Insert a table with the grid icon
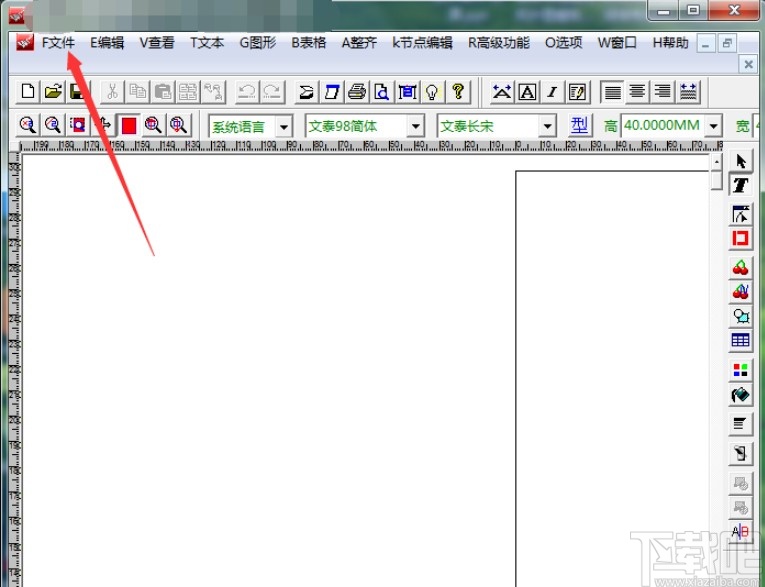Image resolution: width=765 pixels, height=587 pixels. [x=740, y=340]
